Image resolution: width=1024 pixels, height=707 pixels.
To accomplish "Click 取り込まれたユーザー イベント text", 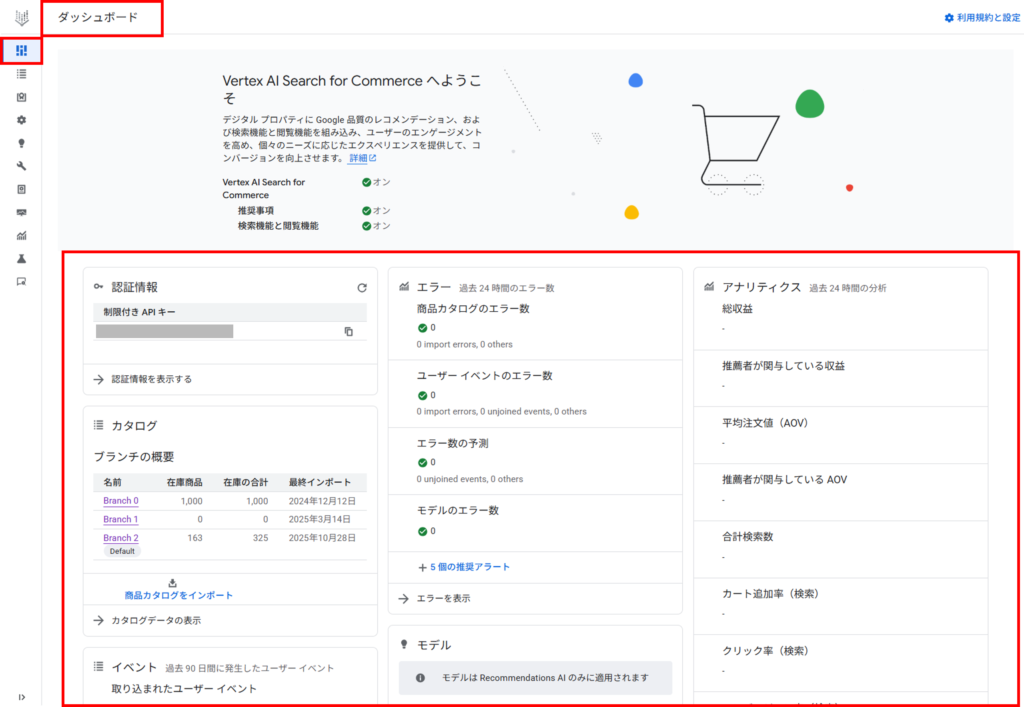I will click(x=184, y=689).
